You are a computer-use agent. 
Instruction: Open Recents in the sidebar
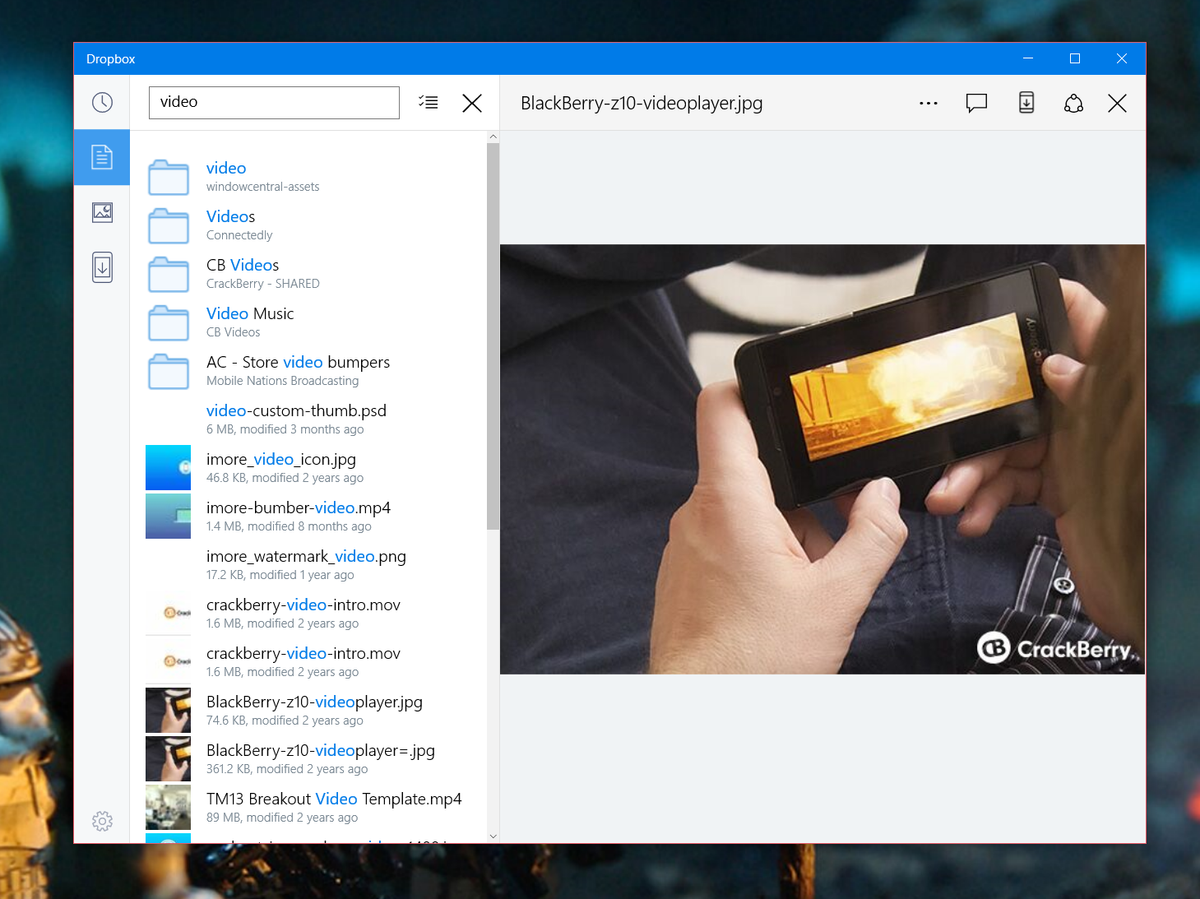click(x=101, y=102)
